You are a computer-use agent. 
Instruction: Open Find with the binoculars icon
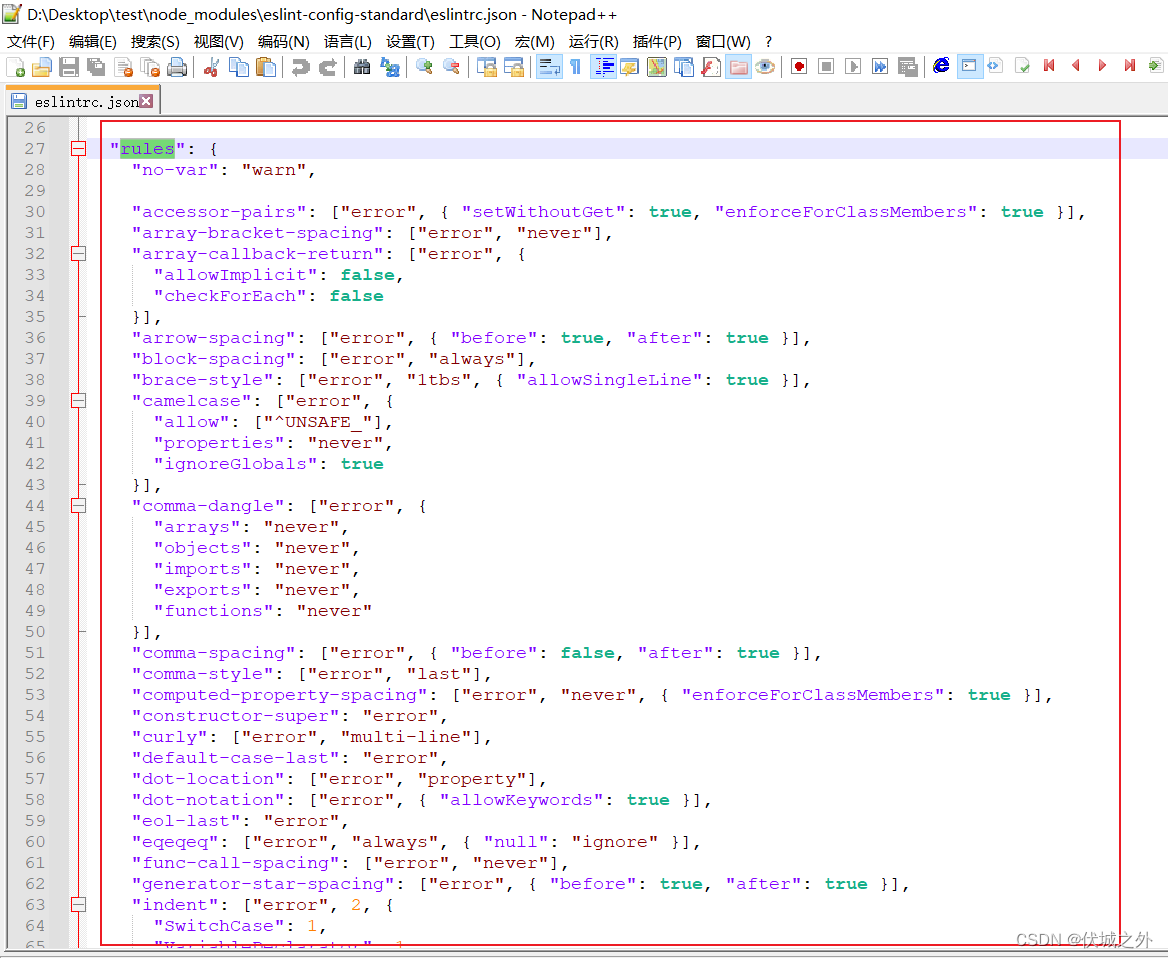click(362, 67)
